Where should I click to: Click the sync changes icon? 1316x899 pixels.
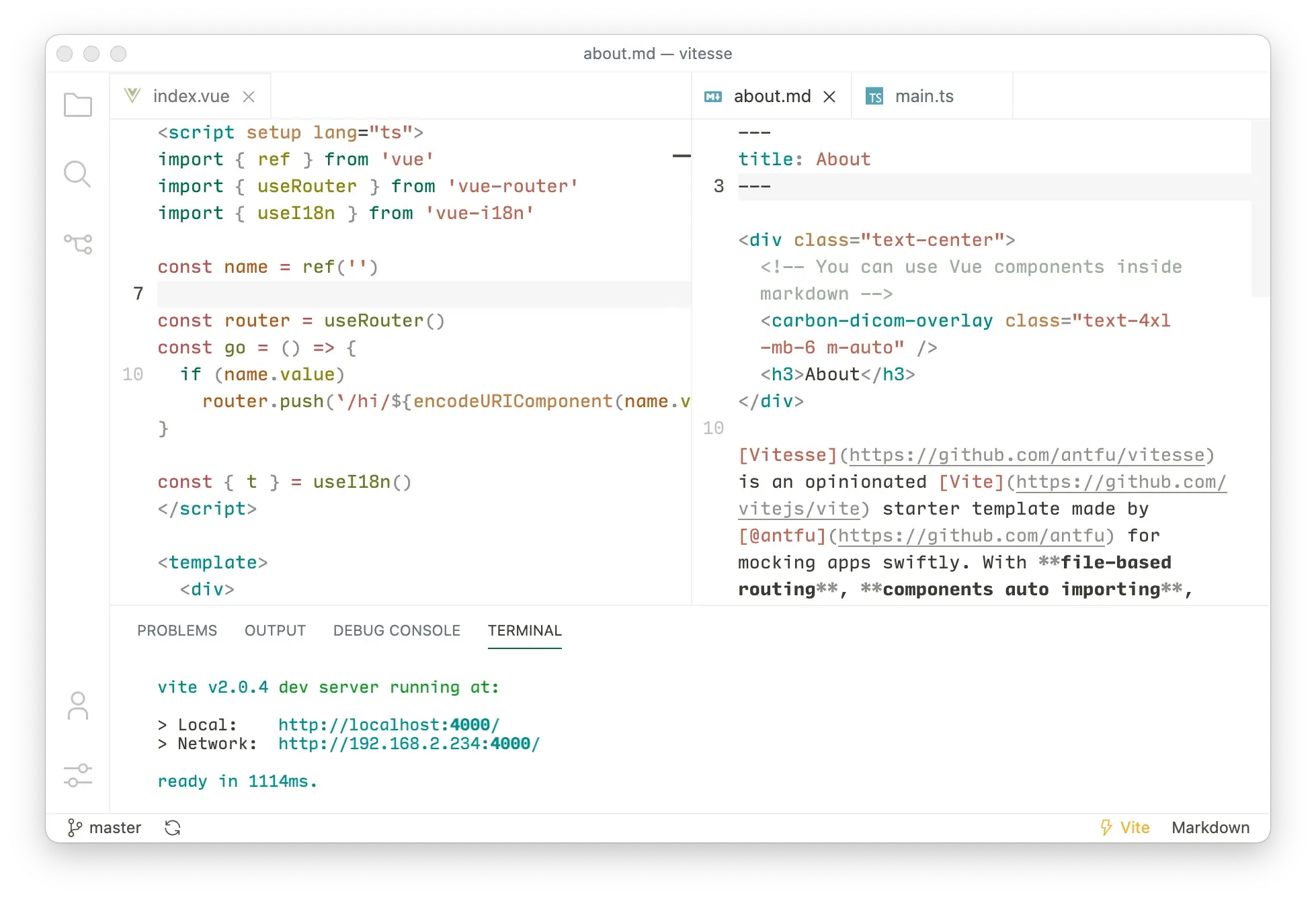[173, 828]
